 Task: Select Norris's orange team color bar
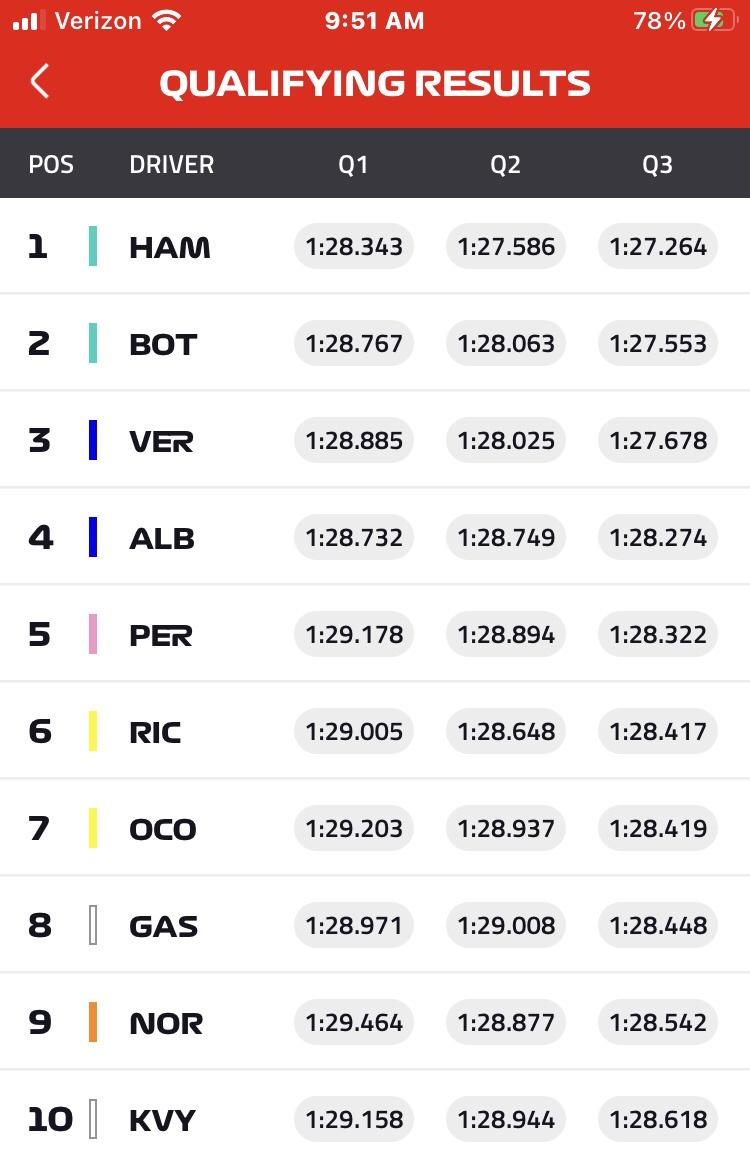click(x=92, y=1022)
